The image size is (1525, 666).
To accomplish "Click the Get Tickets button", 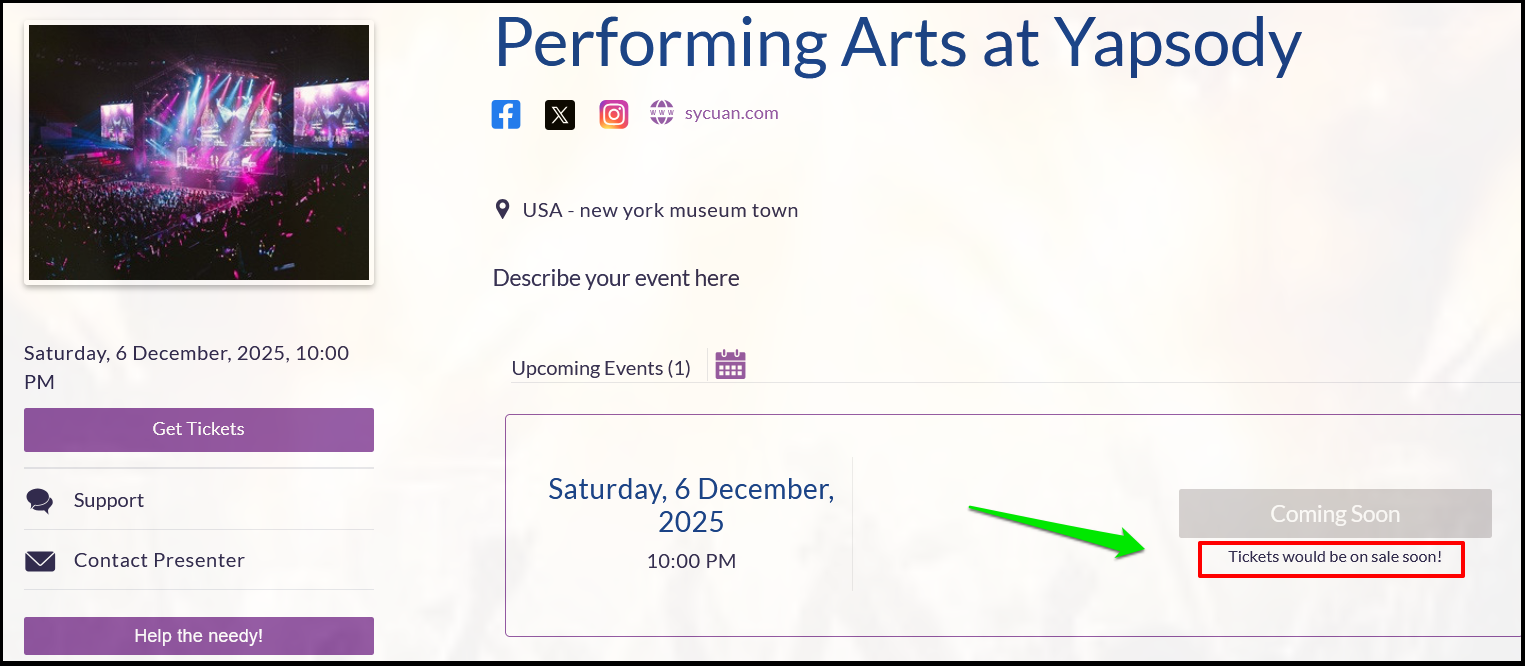I will coord(199,429).
